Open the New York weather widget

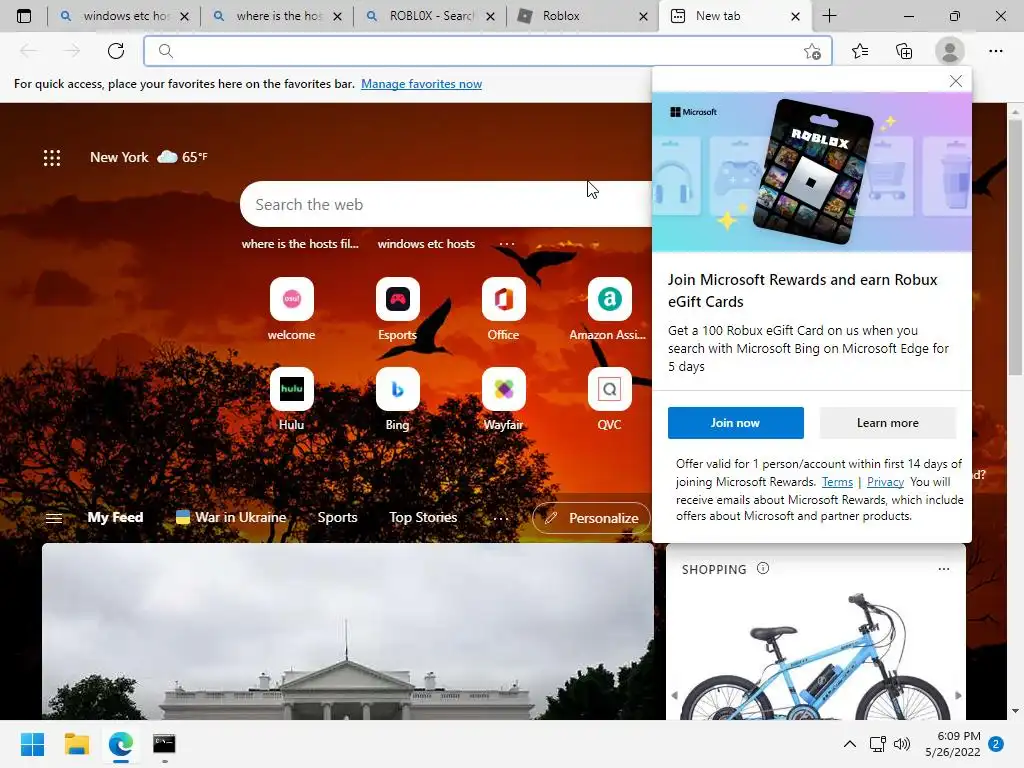(149, 157)
